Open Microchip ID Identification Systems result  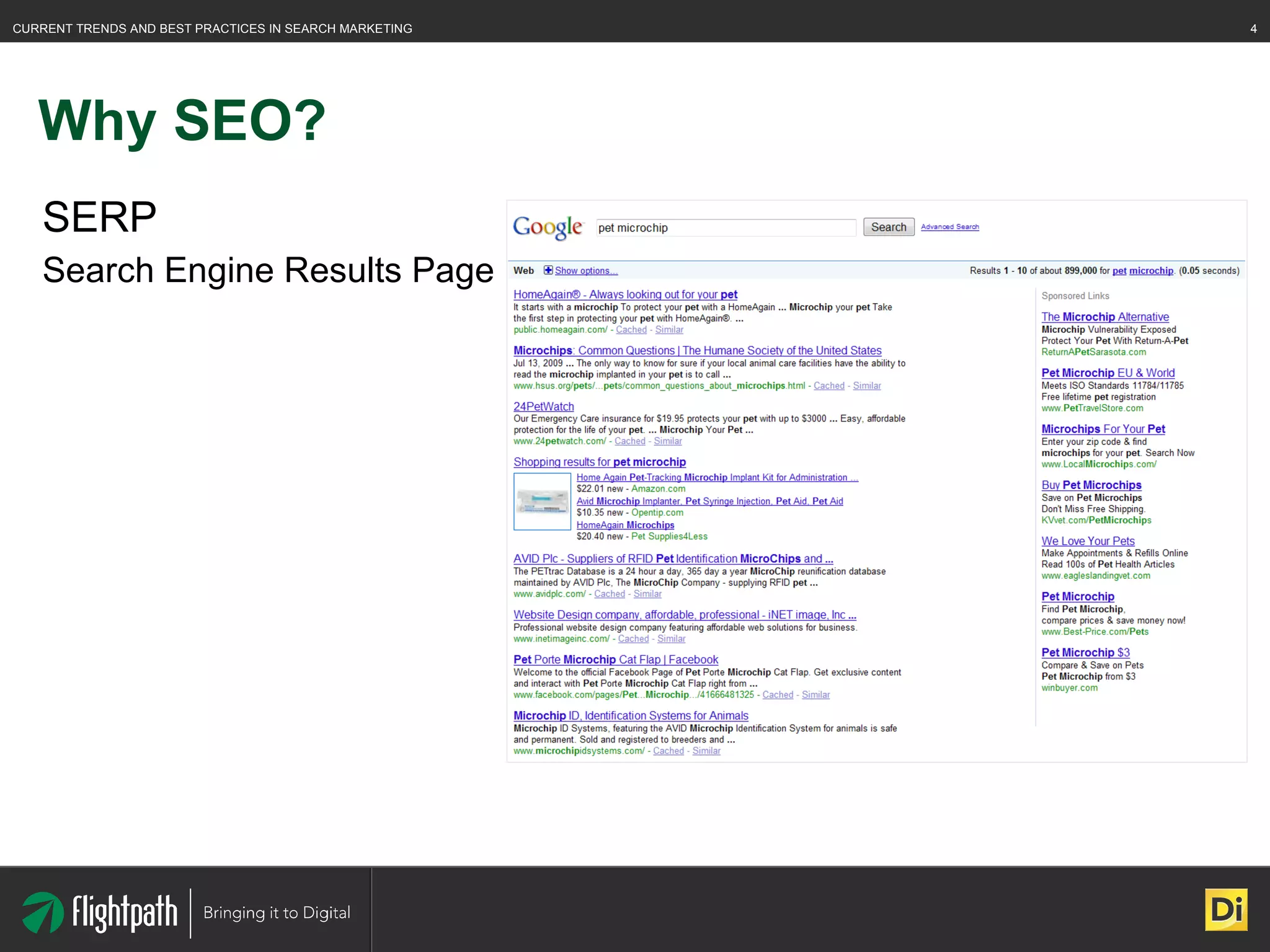pyautogui.click(x=631, y=715)
